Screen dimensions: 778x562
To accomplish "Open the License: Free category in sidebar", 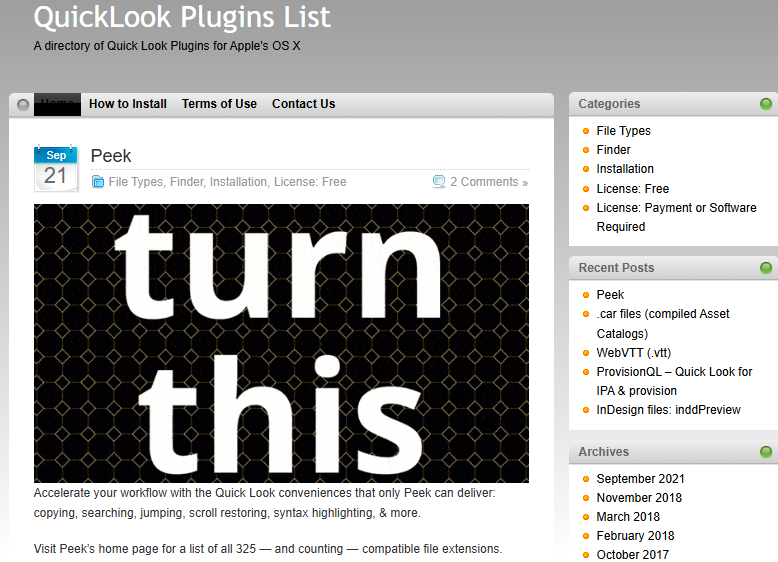I will pos(632,188).
